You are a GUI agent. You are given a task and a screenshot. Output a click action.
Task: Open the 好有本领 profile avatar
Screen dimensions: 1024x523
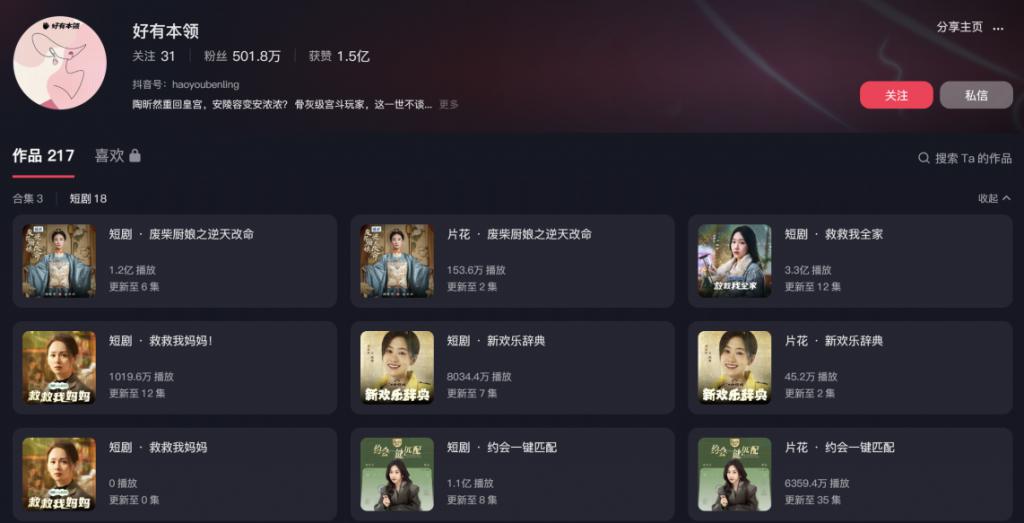point(59,63)
